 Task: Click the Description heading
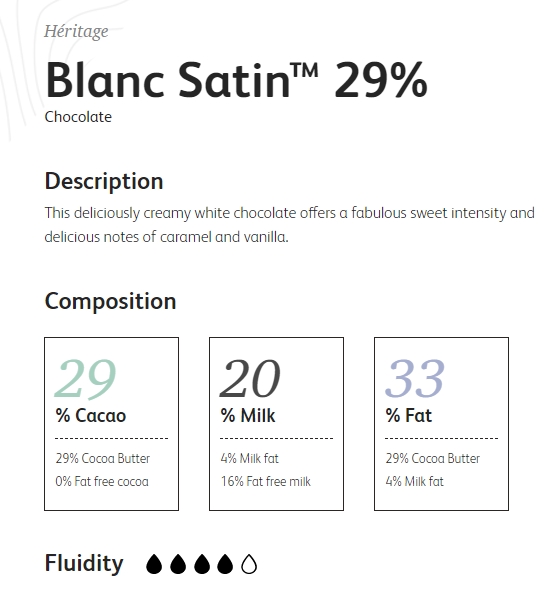[104, 181]
